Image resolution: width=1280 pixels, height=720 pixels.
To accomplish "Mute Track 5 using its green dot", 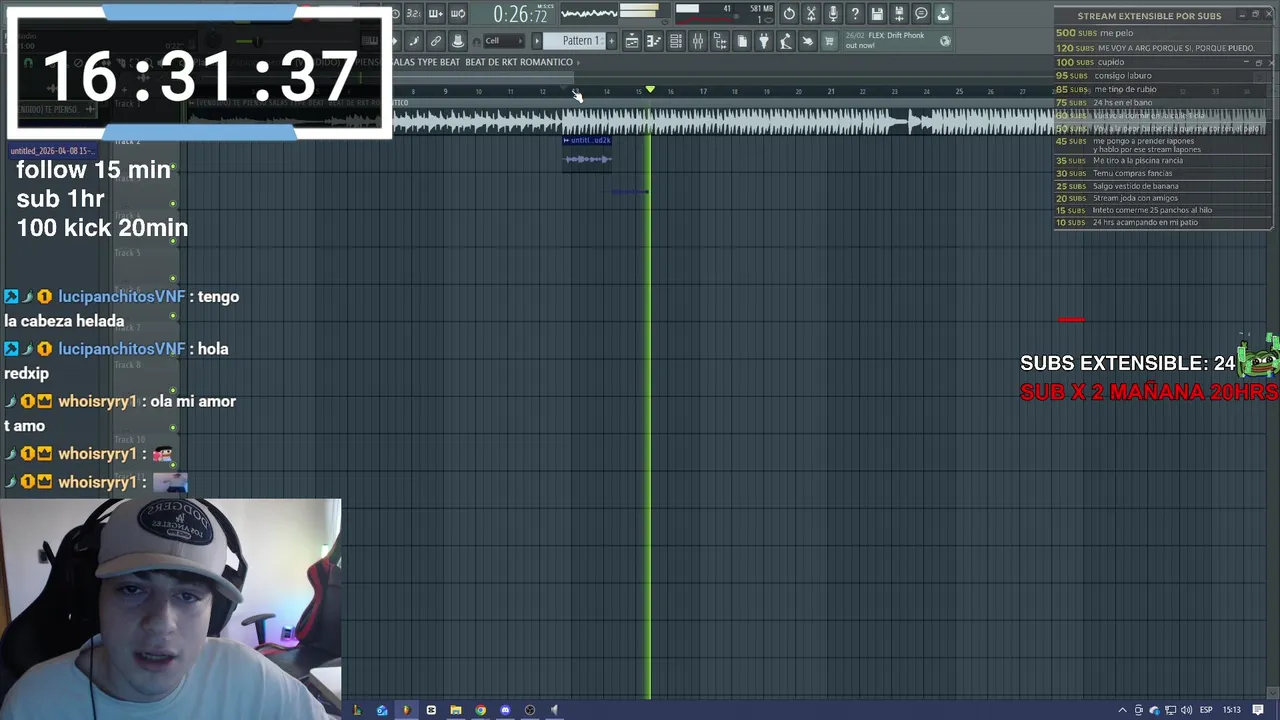I will [x=173, y=279].
